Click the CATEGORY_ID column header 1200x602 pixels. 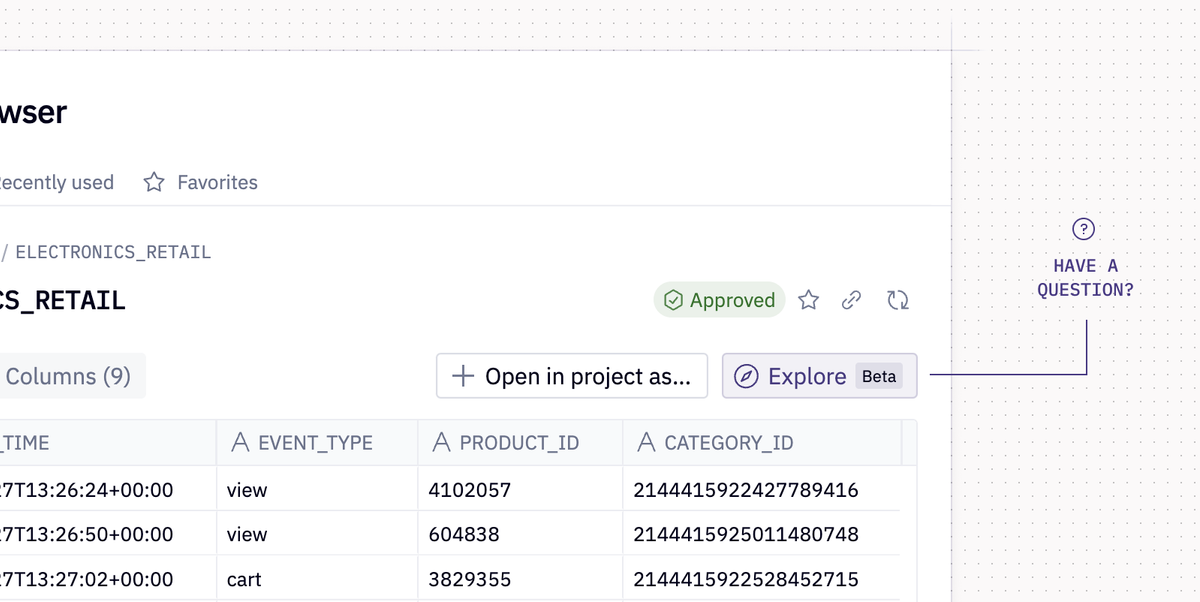coord(762,442)
